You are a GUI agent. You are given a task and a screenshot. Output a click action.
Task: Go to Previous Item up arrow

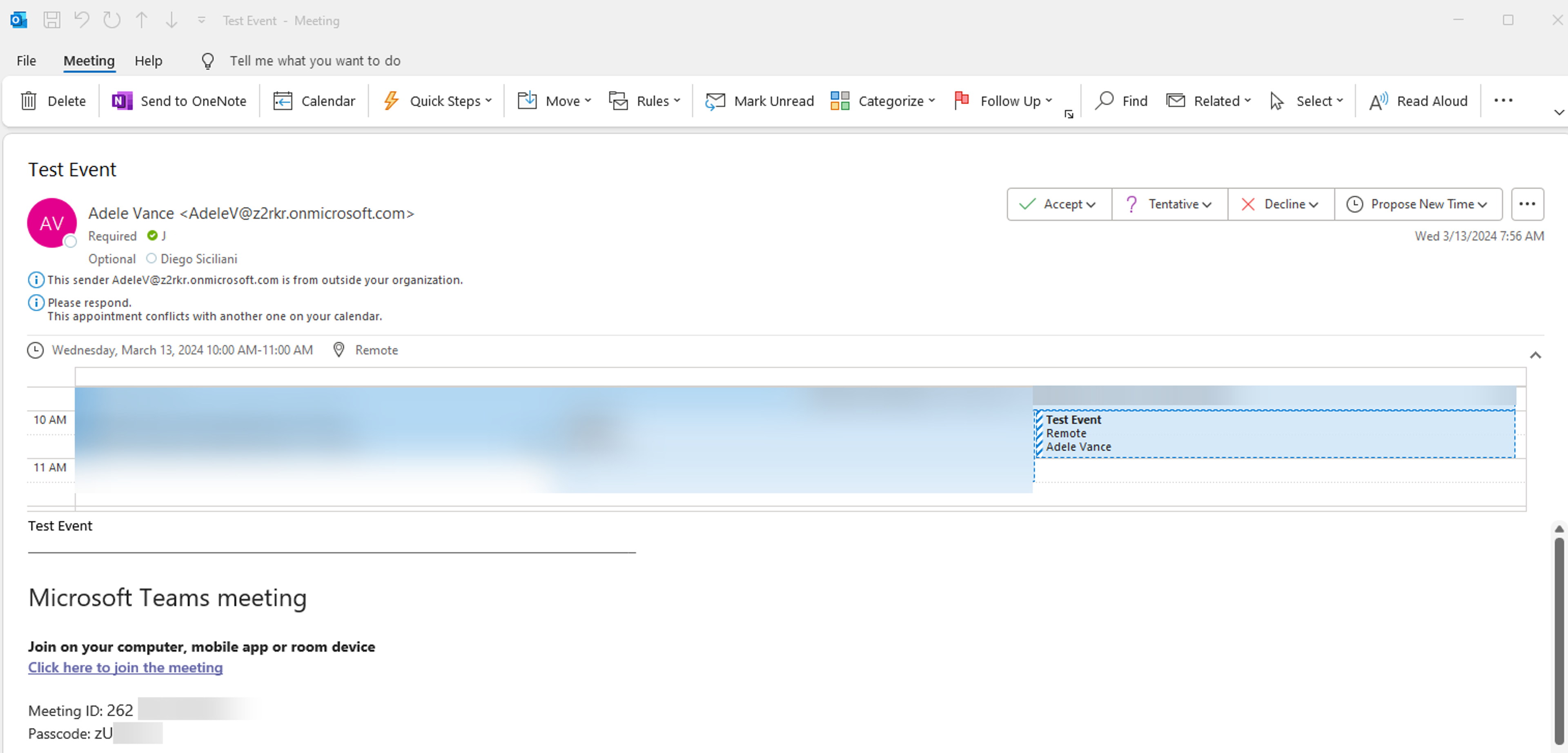coord(141,20)
